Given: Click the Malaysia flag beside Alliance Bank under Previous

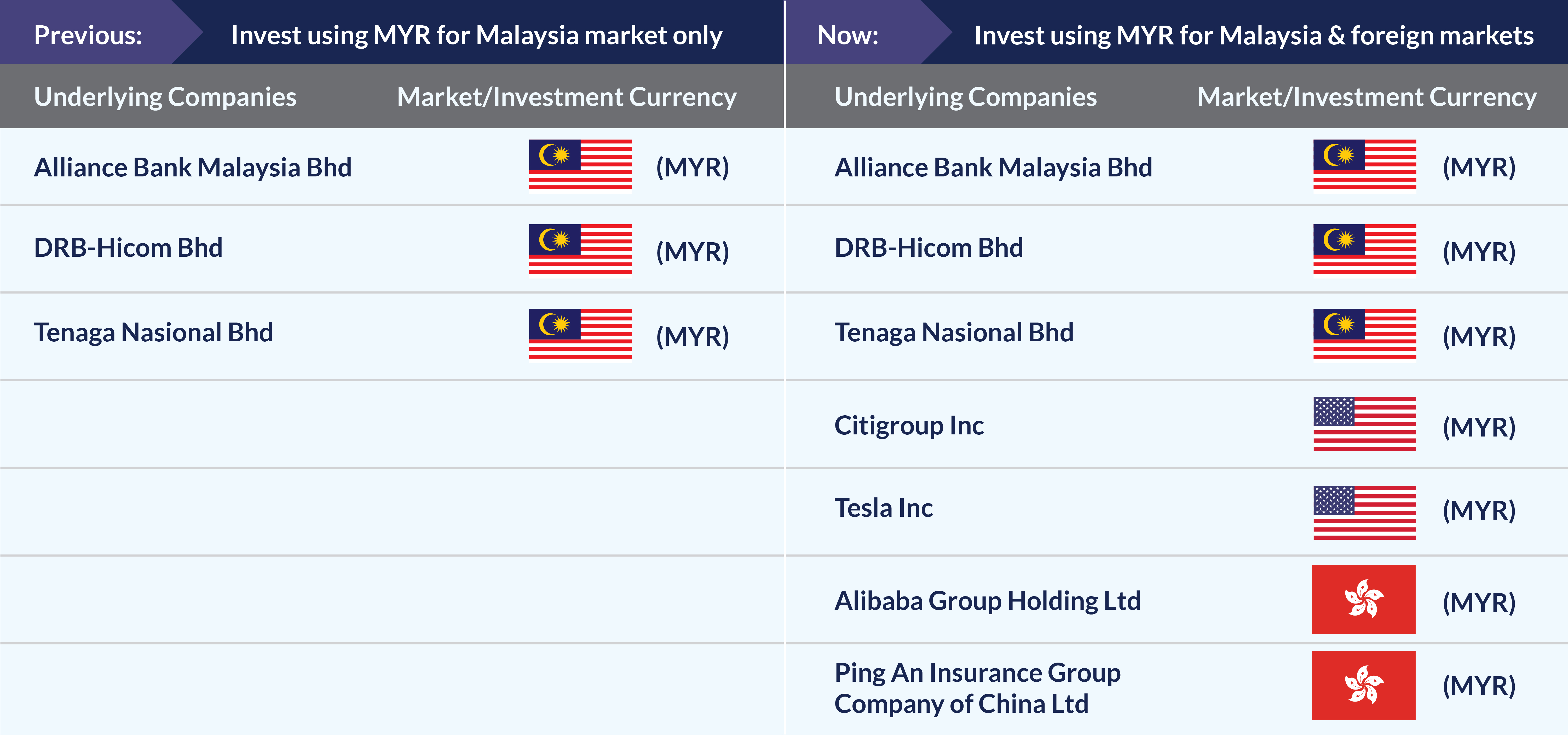Looking at the screenshot, I should [580, 164].
